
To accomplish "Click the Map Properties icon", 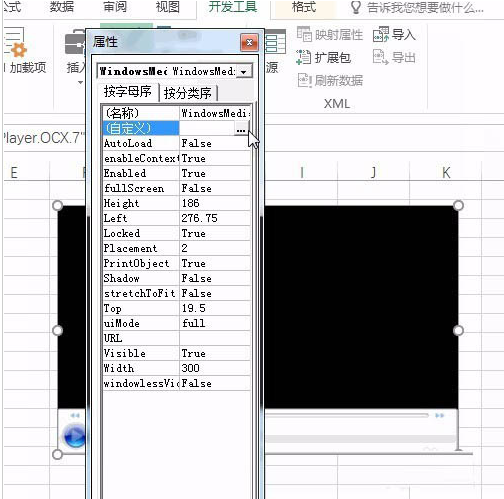I will pyautogui.click(x=304, y=34).
